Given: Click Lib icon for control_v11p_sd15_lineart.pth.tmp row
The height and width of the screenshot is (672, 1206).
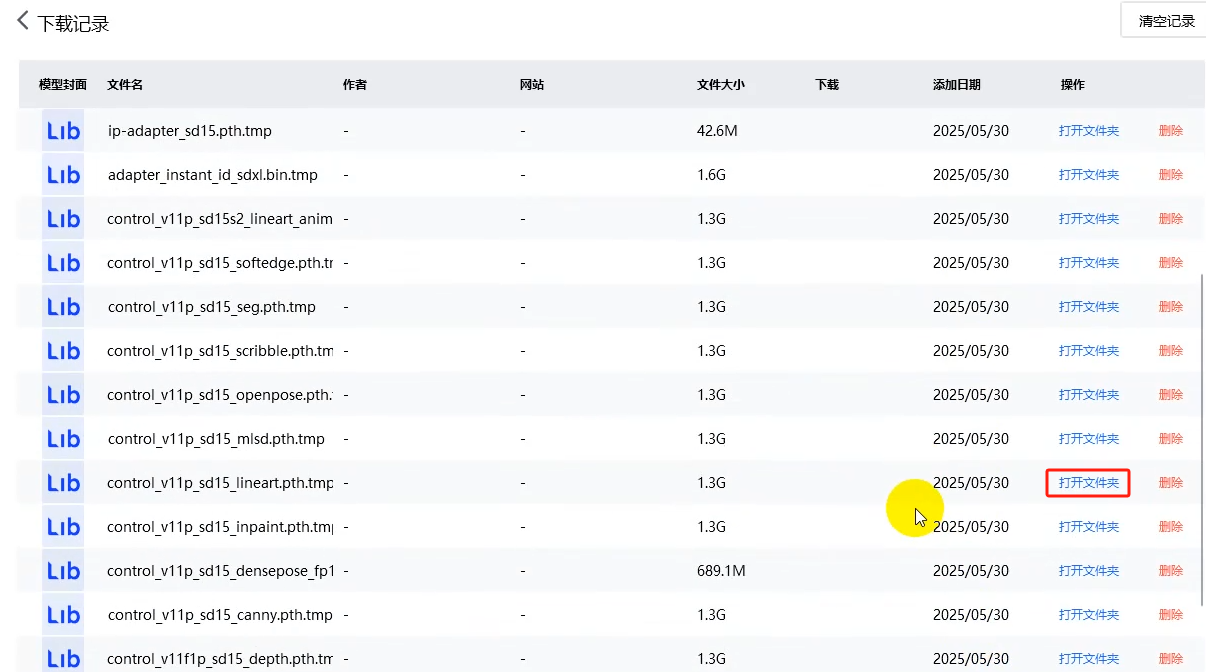Looking at the screenshot, I should coord(63,483).
